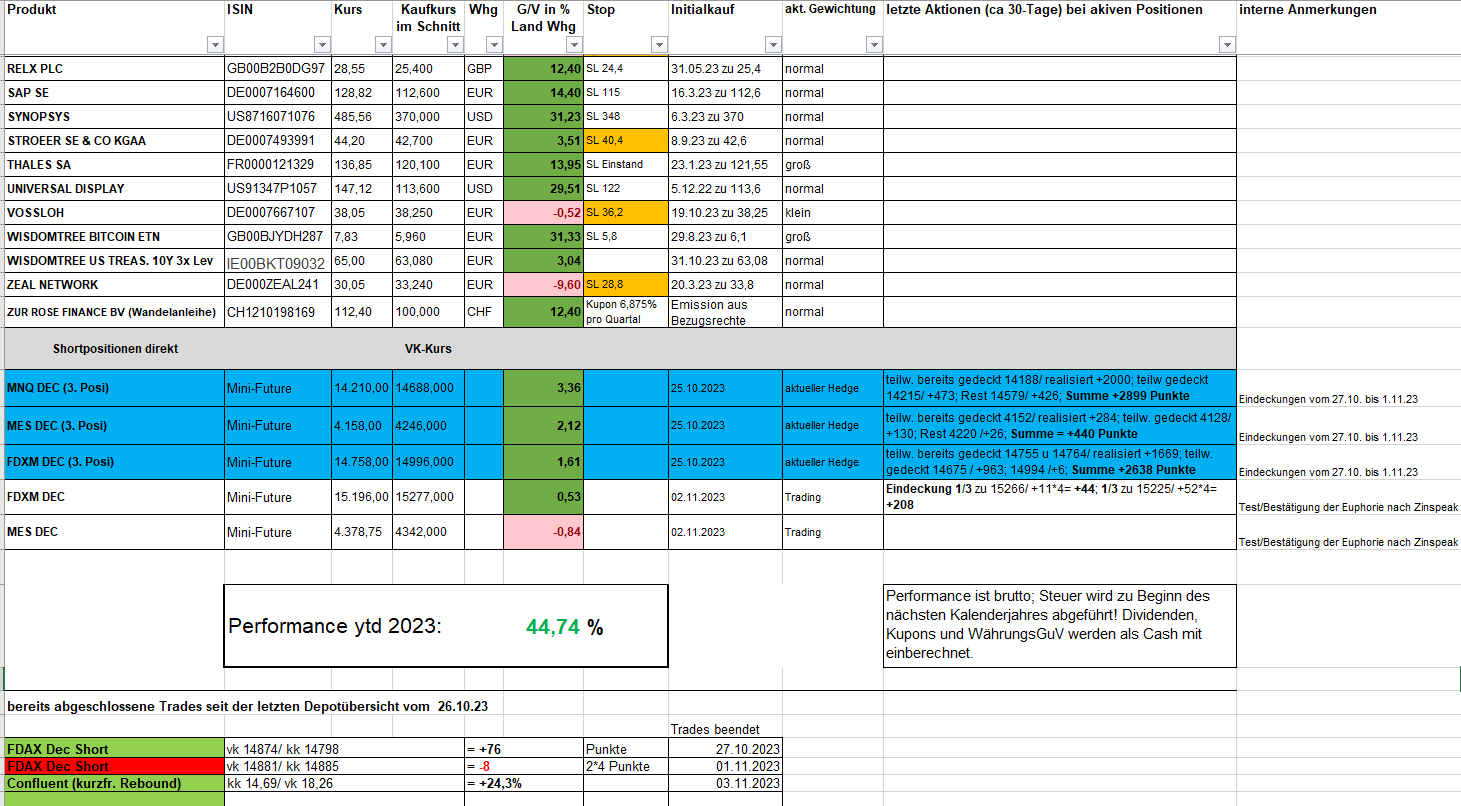Select the blue MNQ DEC (3. Posi) cell
Image resolution: width=1461 pixels, height=806 pixels.
(114, 388)
